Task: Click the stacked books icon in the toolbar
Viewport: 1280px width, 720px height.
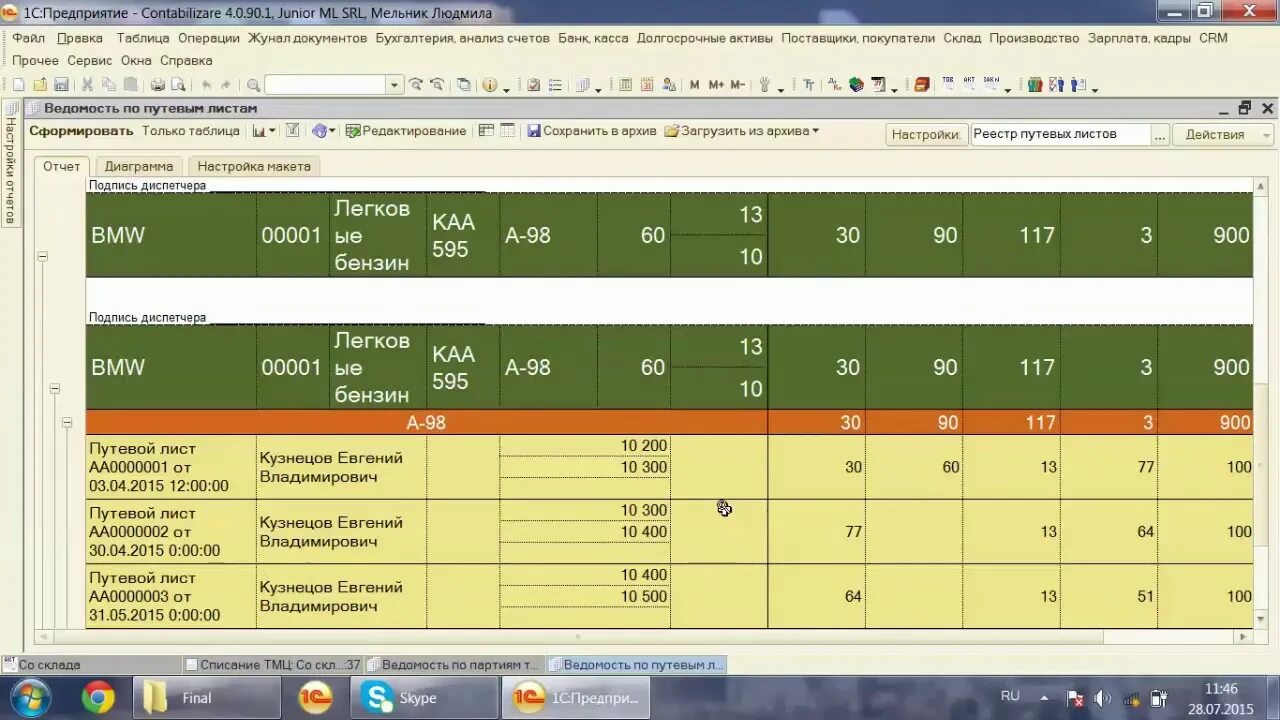Action: tap(857, 85)
